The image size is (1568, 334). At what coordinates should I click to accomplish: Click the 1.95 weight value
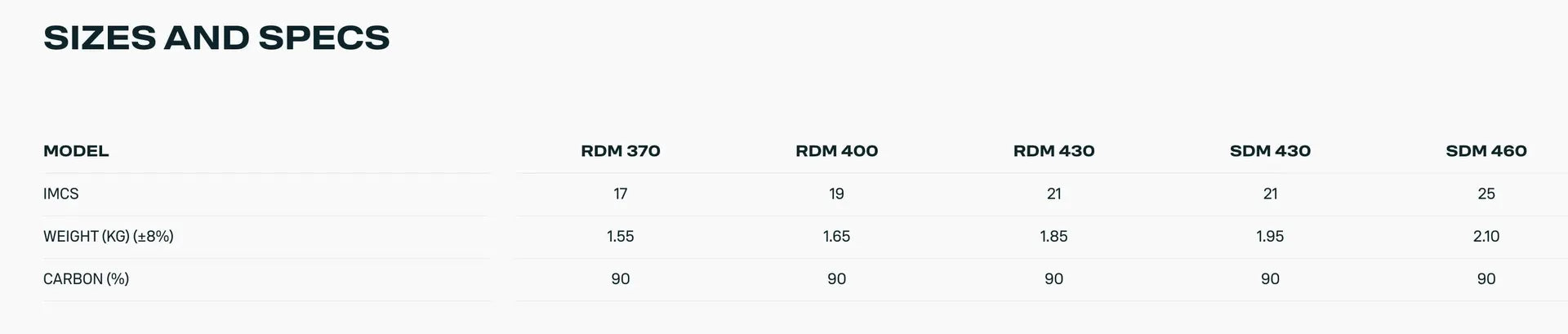[1270, 237]
